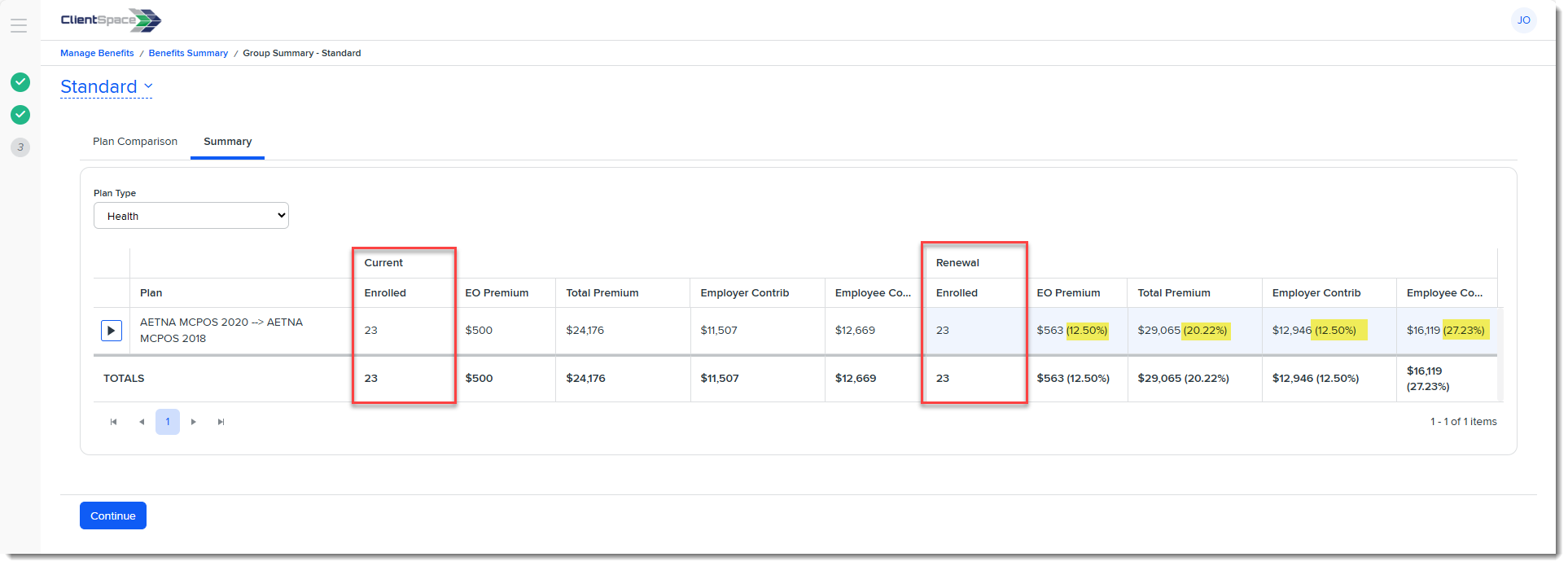Click the second completed step checkmark
The image size is (1568, 566).
coord(20,115)
